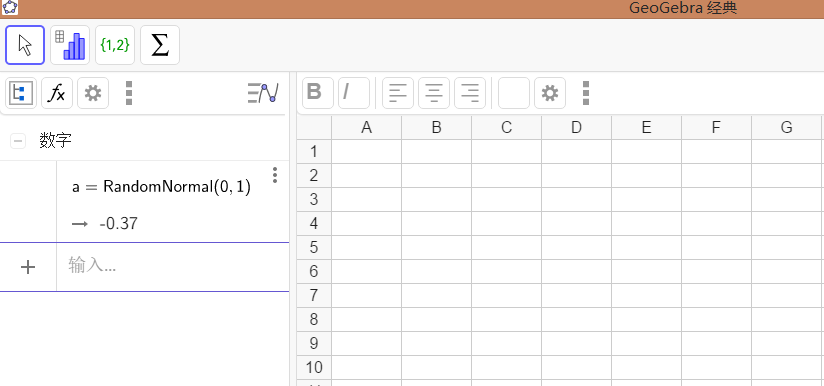Select spreadsheet row 10 header
The image size is (824, 386).
coord(314,367)
